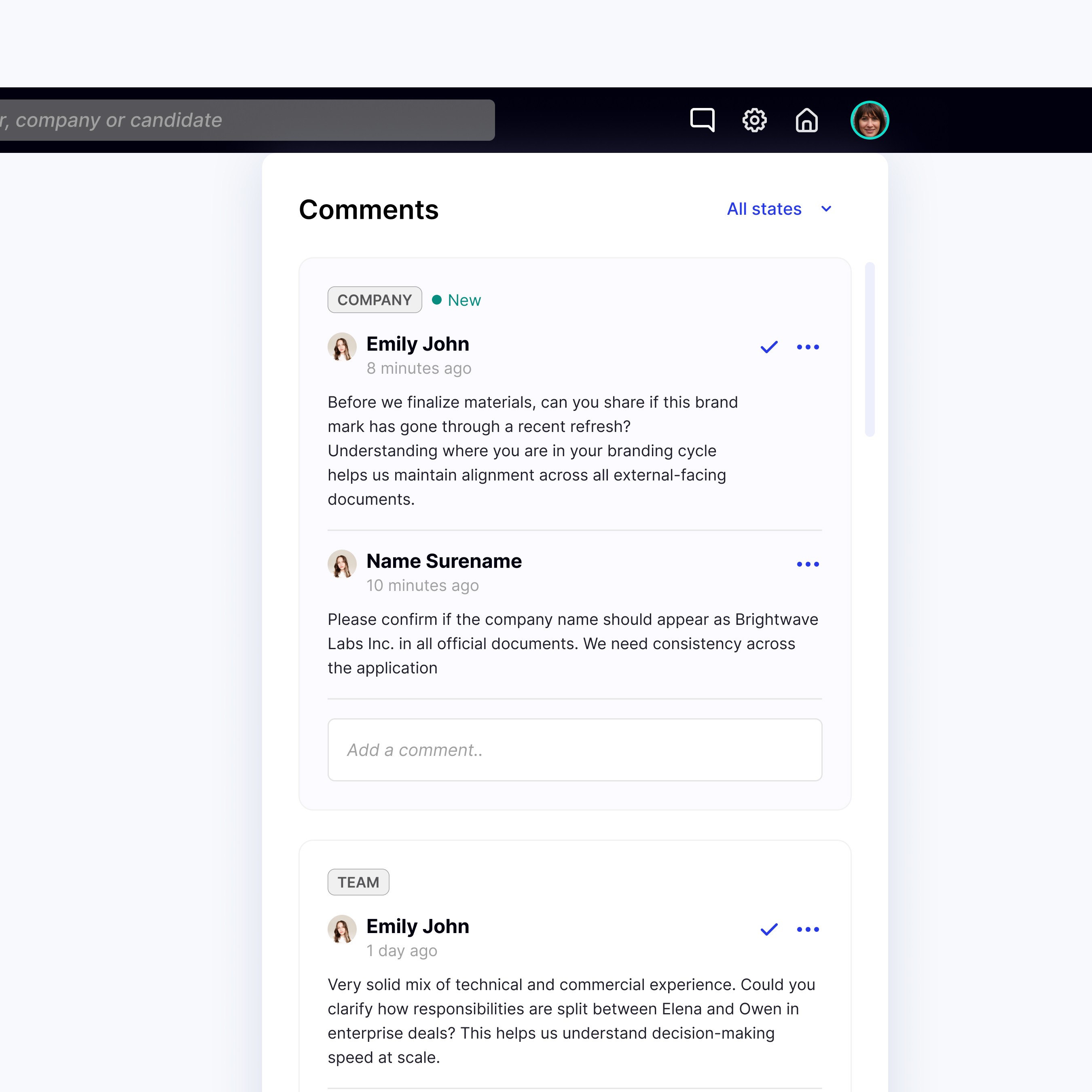Open the user profile avatar menu
1092x1092 pixels.
869,120
